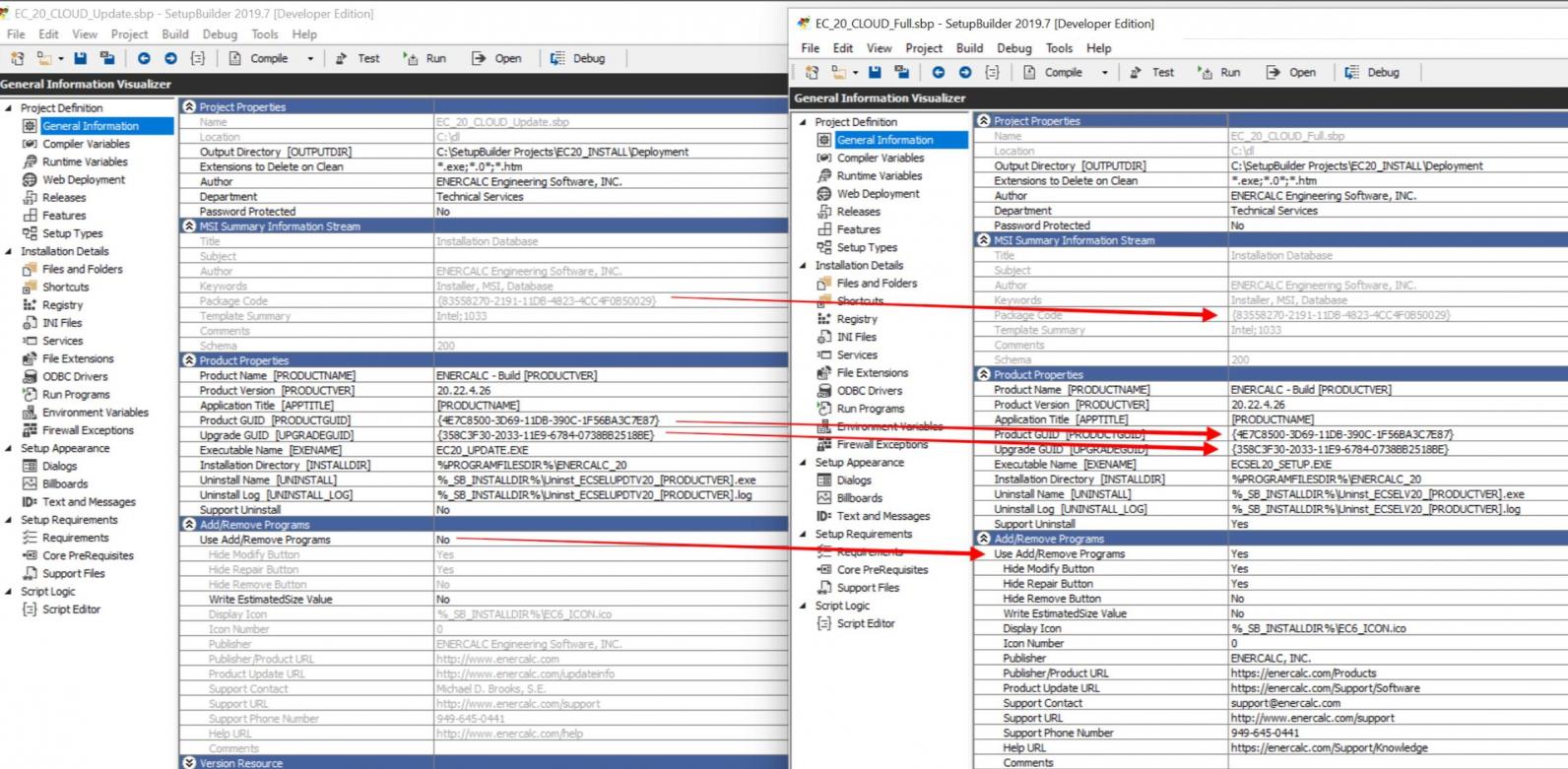Click New project icon in Full window toolbar
Screen dimensions: 1568x769
tap(812, 72)
